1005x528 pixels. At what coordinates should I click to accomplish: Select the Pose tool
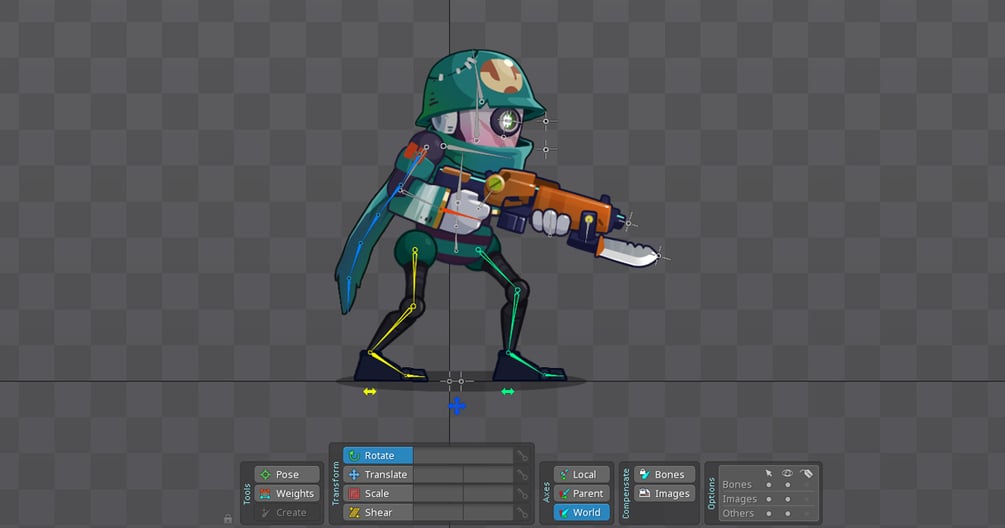tap(287, 474)
